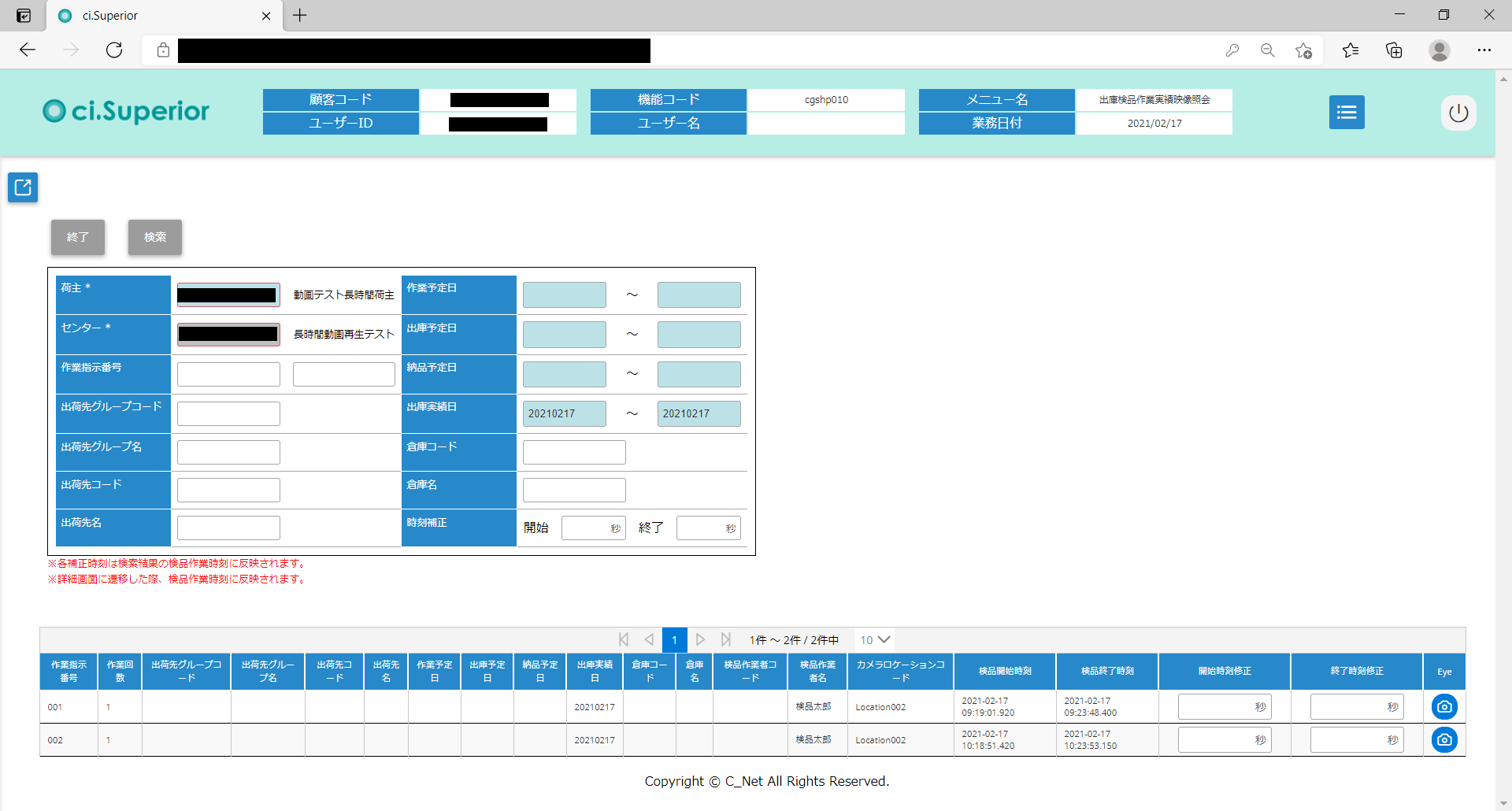This screenshot has height=811, width=1512.
Task: Click 倉庫名 input field
Action: point(574,490)
